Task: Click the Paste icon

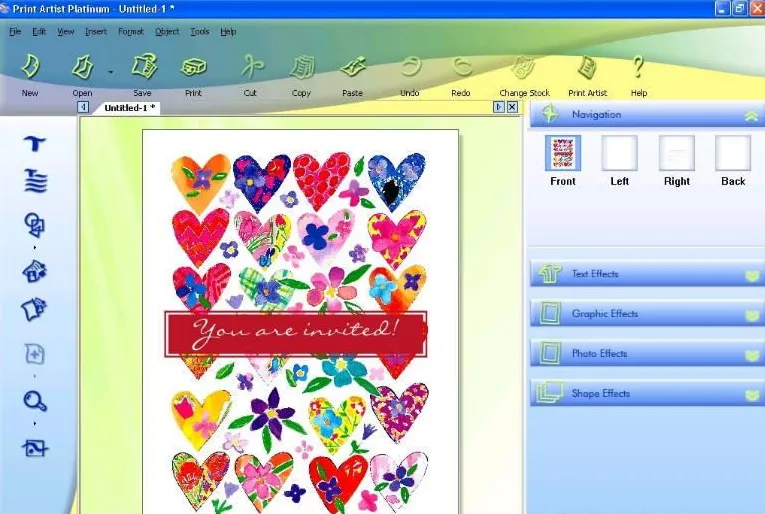Action: click(353, 67)
